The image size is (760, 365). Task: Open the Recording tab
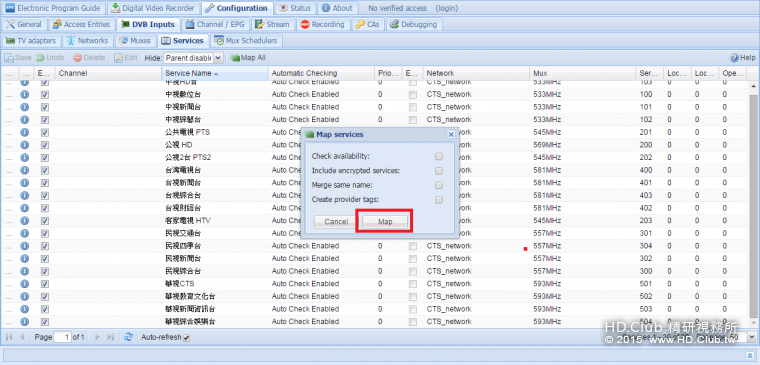click(322, 24)
